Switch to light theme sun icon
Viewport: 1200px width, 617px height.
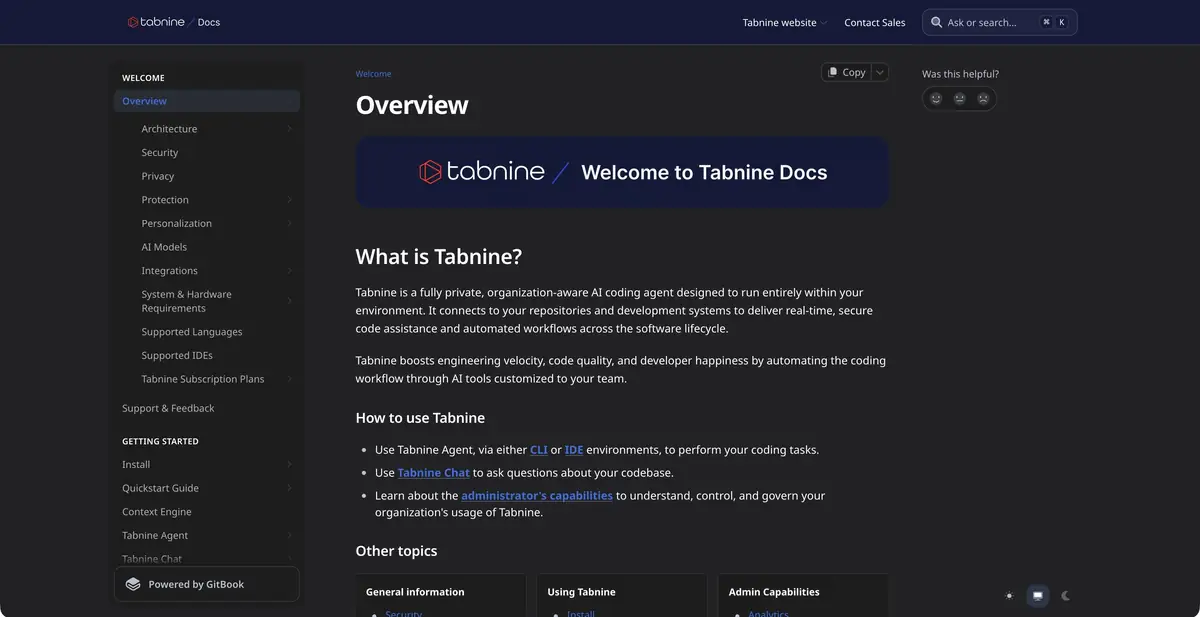[1009, 596]
